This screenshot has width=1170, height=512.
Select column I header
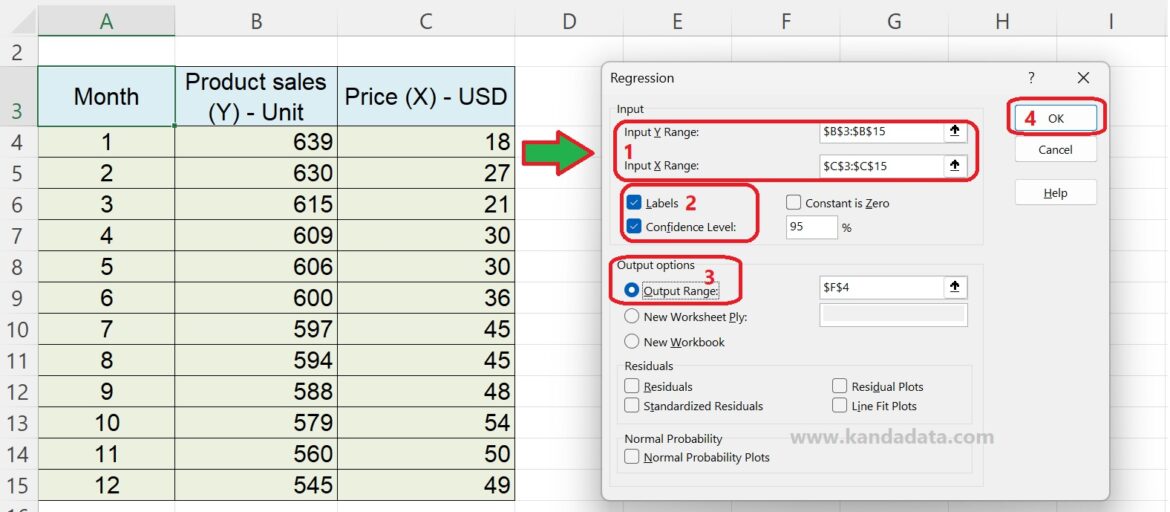coord(1111,22)
